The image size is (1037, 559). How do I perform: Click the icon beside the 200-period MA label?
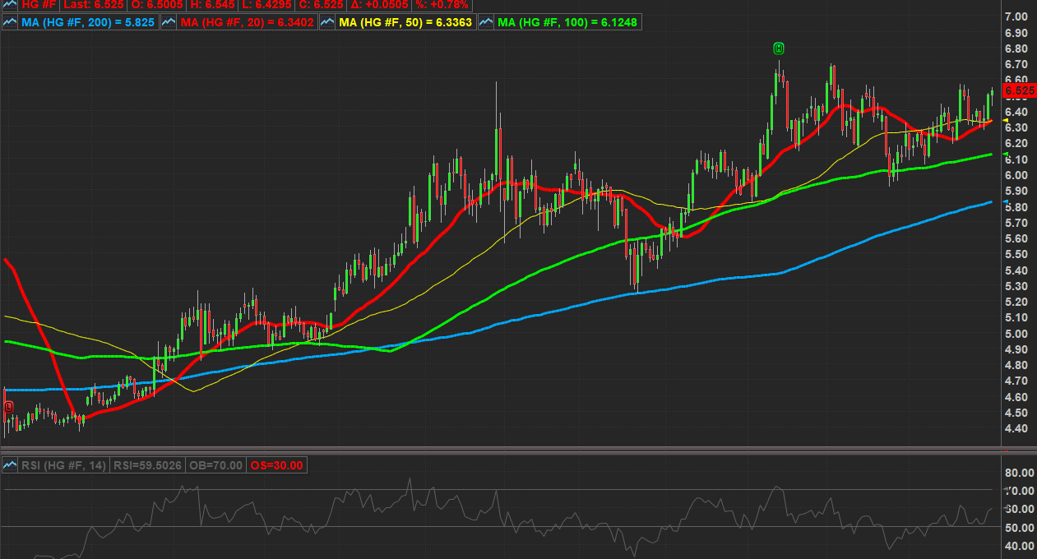pos(9,22)
